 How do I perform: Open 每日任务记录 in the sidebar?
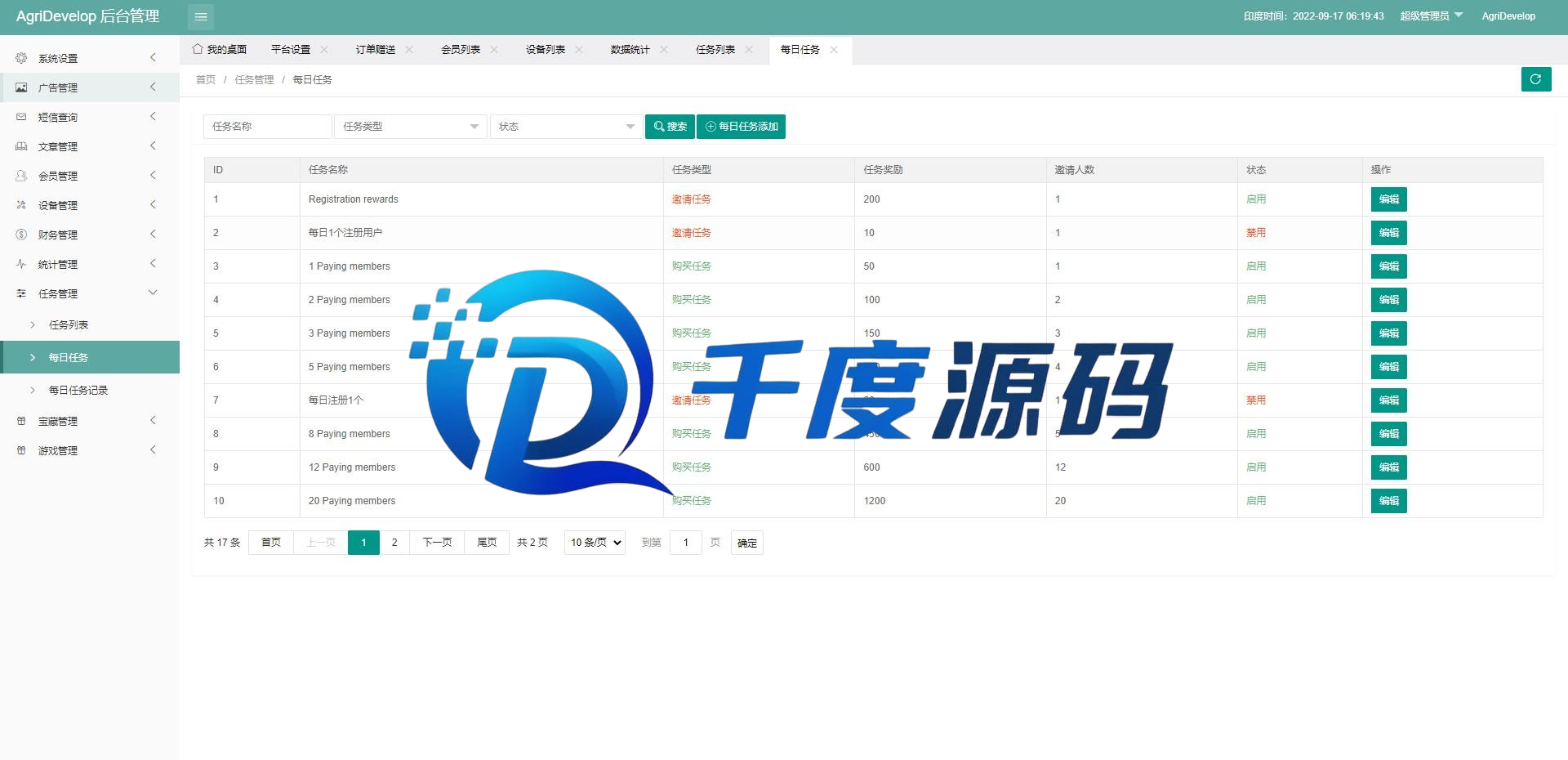(90, 390)
